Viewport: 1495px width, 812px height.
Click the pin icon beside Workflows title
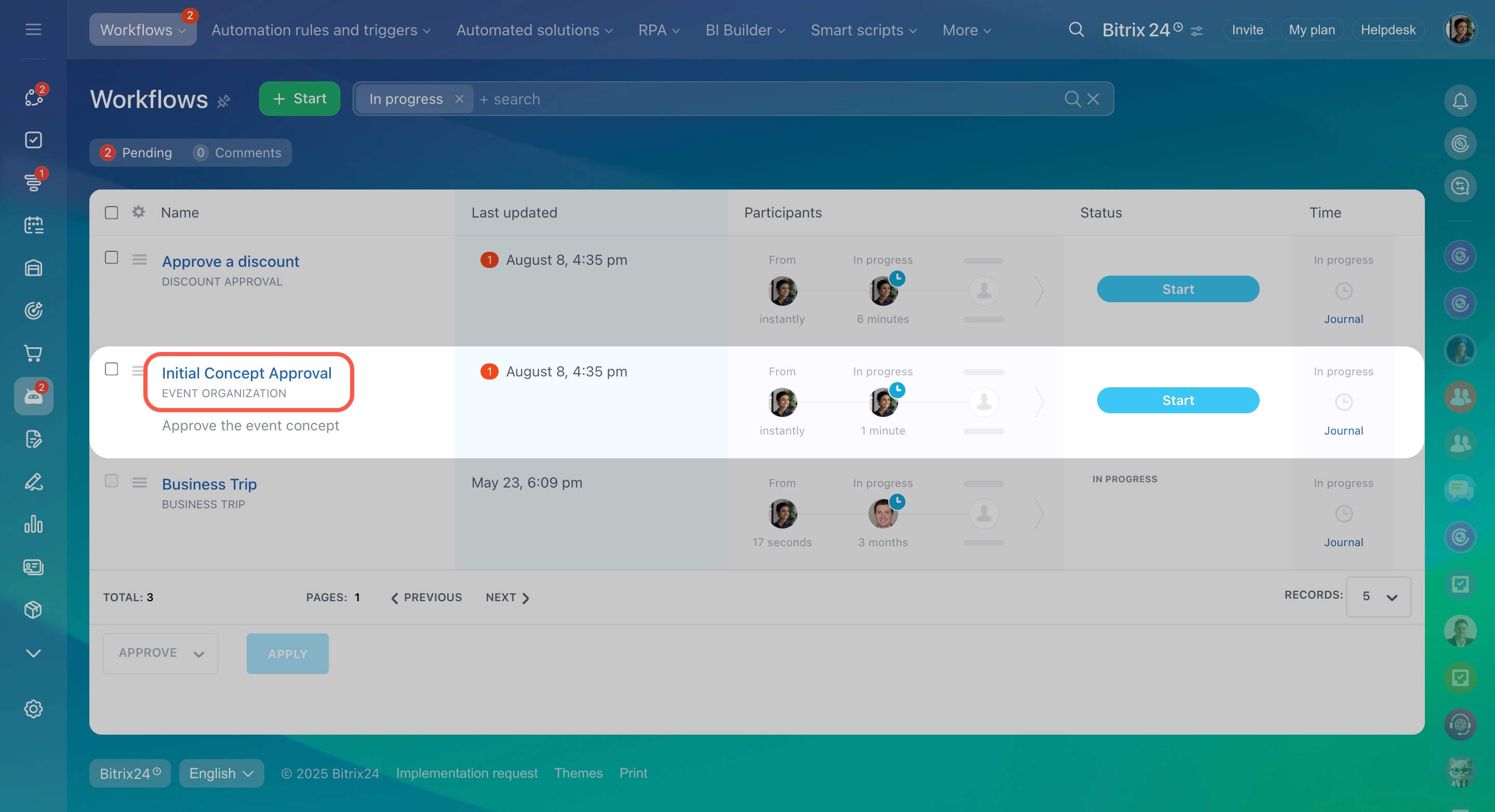coord(223,102)
